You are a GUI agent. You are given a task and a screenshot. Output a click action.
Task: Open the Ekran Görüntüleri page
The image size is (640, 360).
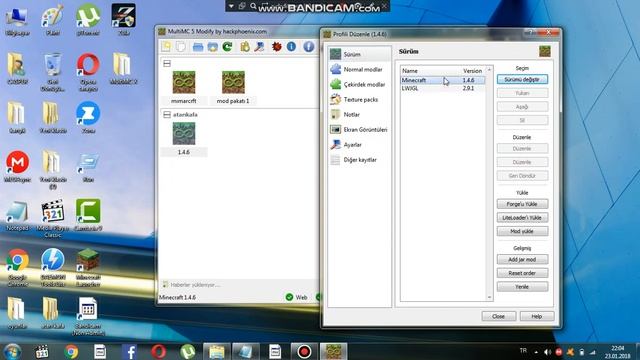[x=359, y=130]
